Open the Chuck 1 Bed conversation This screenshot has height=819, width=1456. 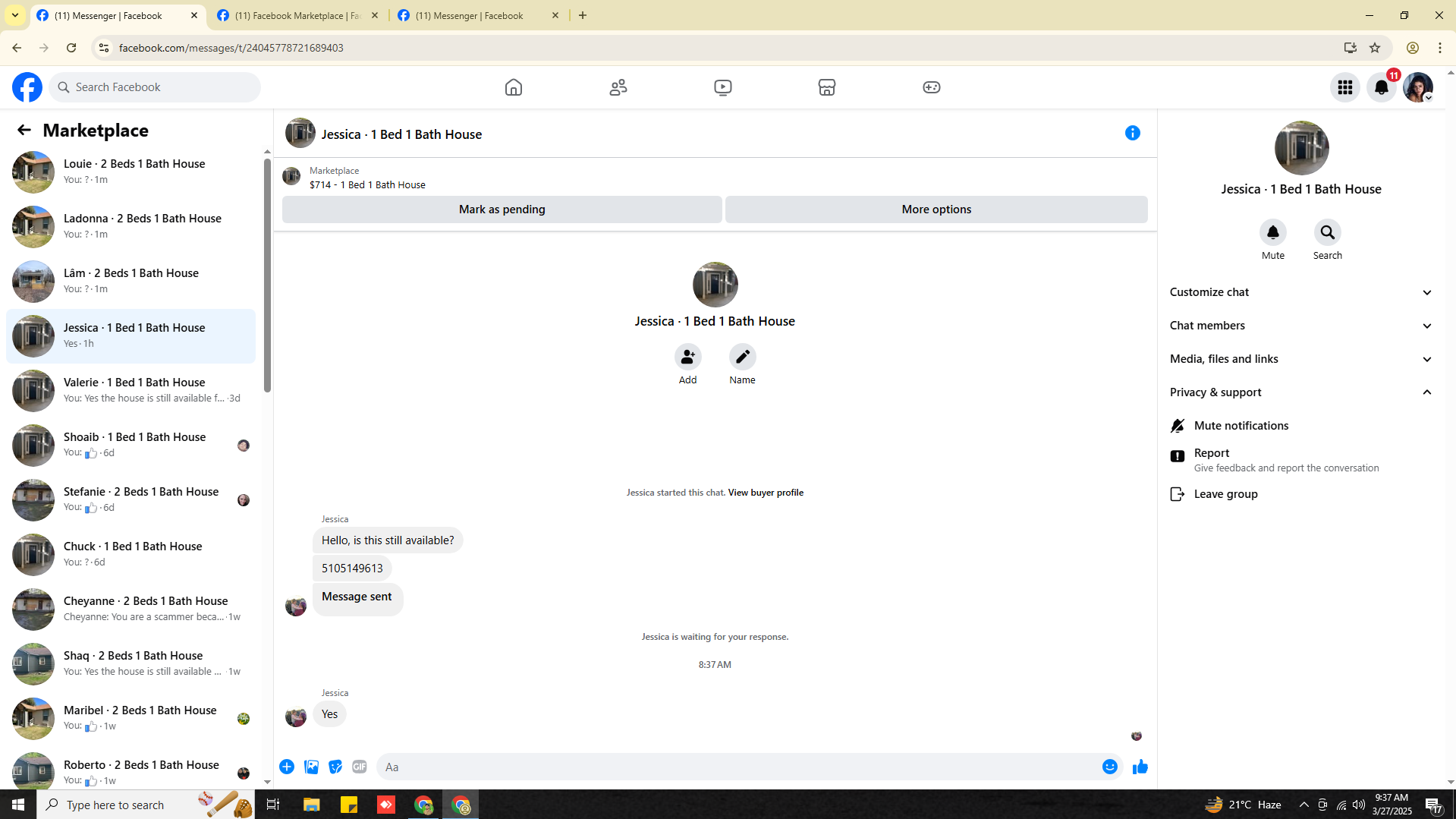(131, 555)
